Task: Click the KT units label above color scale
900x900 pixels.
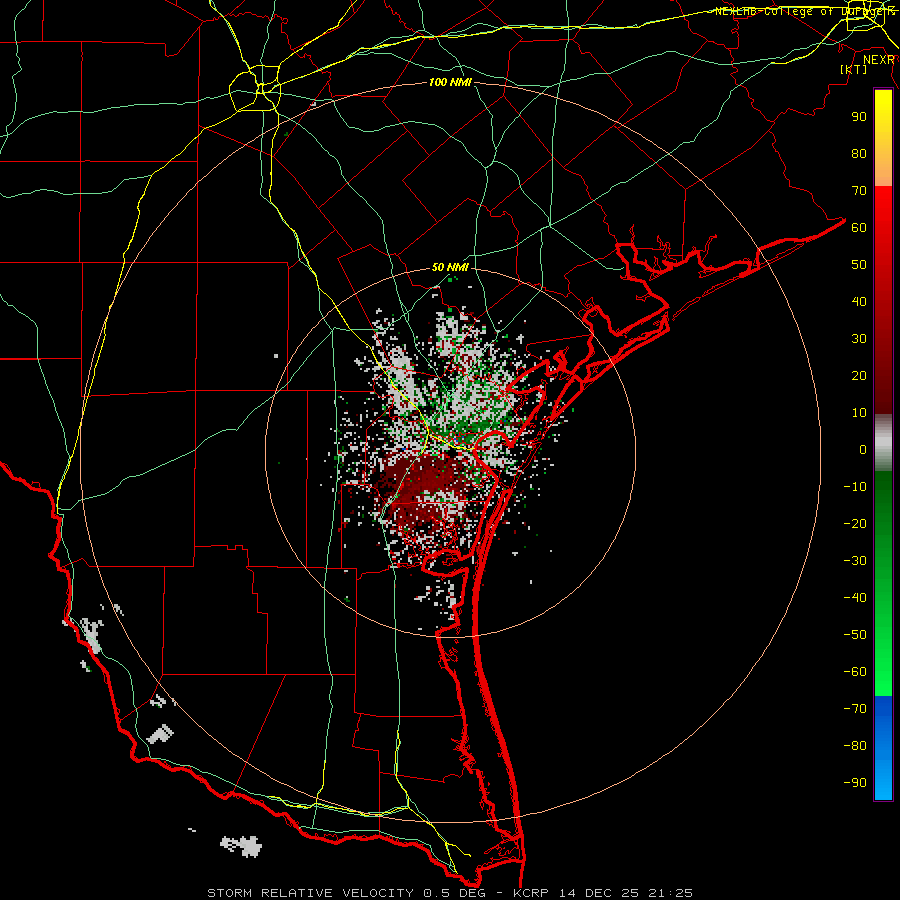Action: pos(854,69)
